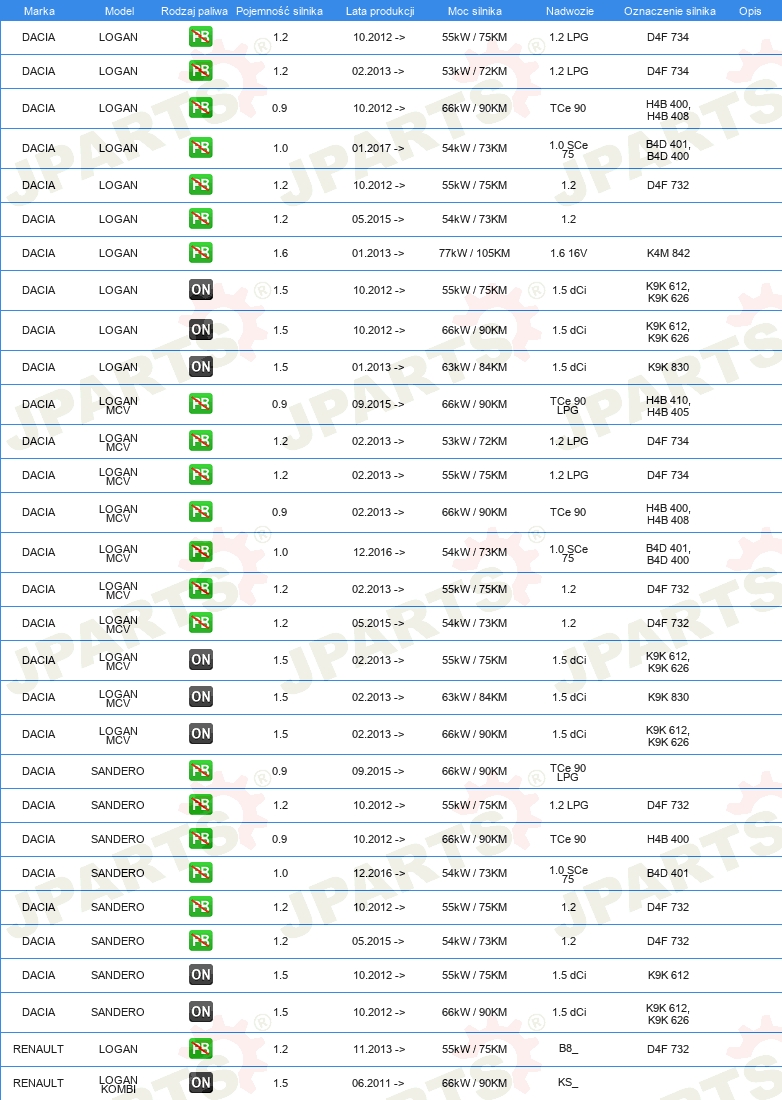Click H4B 400 in the Sandero row

click(668, 839)
